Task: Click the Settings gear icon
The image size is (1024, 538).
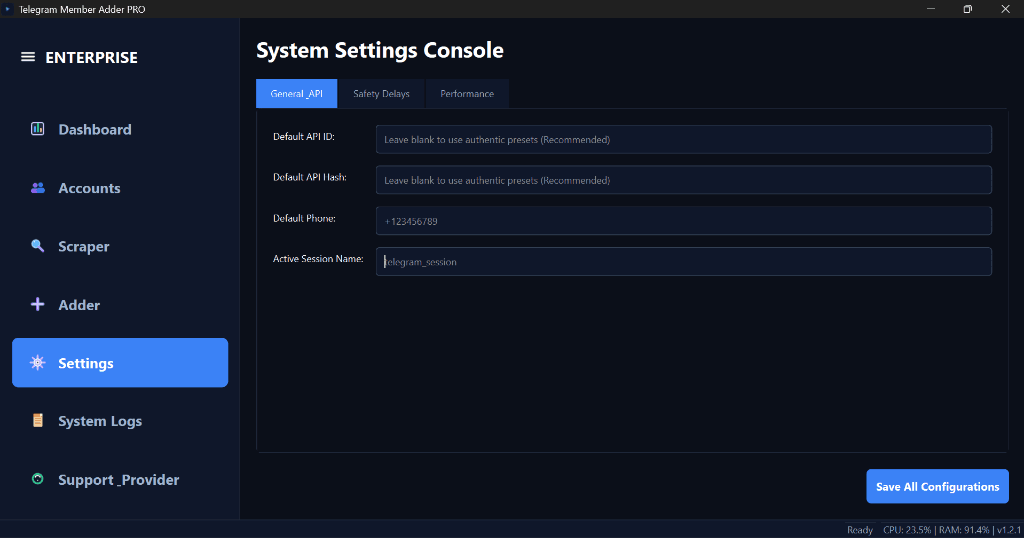Action: click(38, 363)
